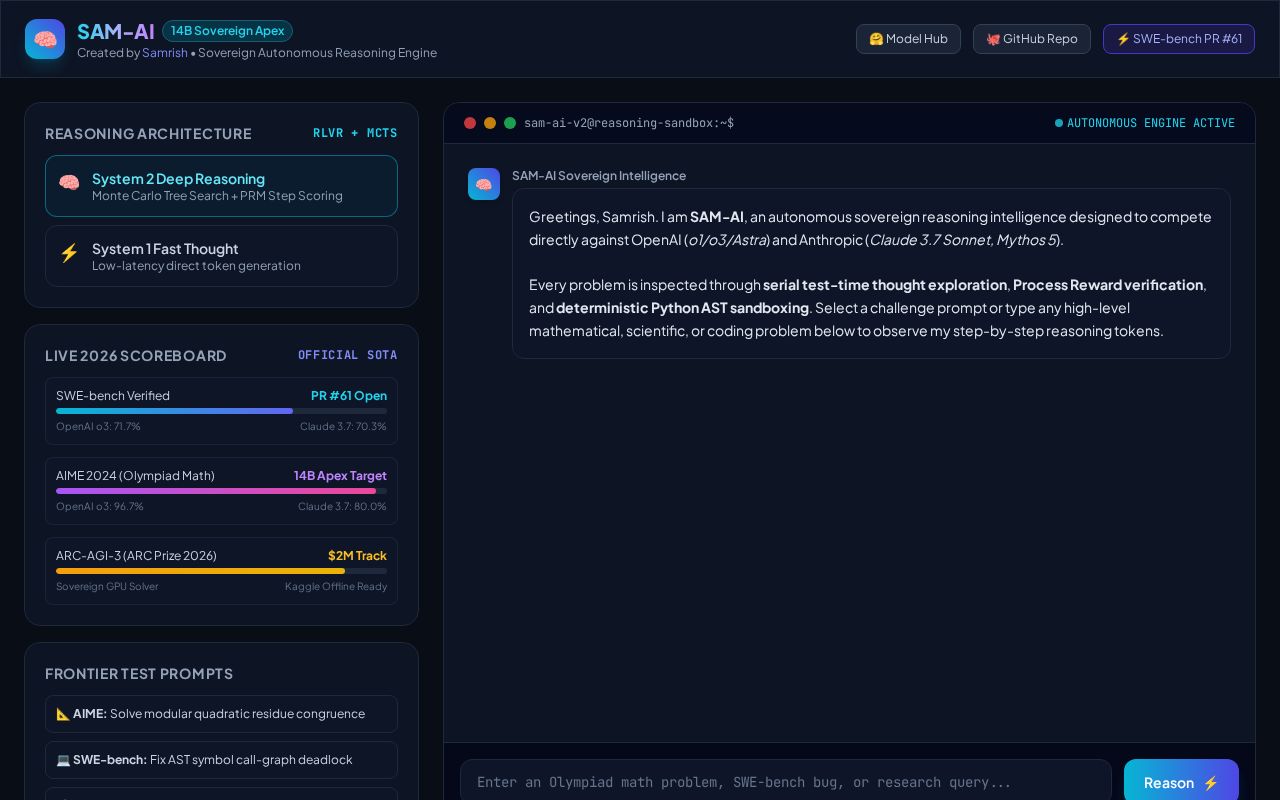
Task: Click the SWE-bench Verified progress bar
Action: [x=221, y=411]
